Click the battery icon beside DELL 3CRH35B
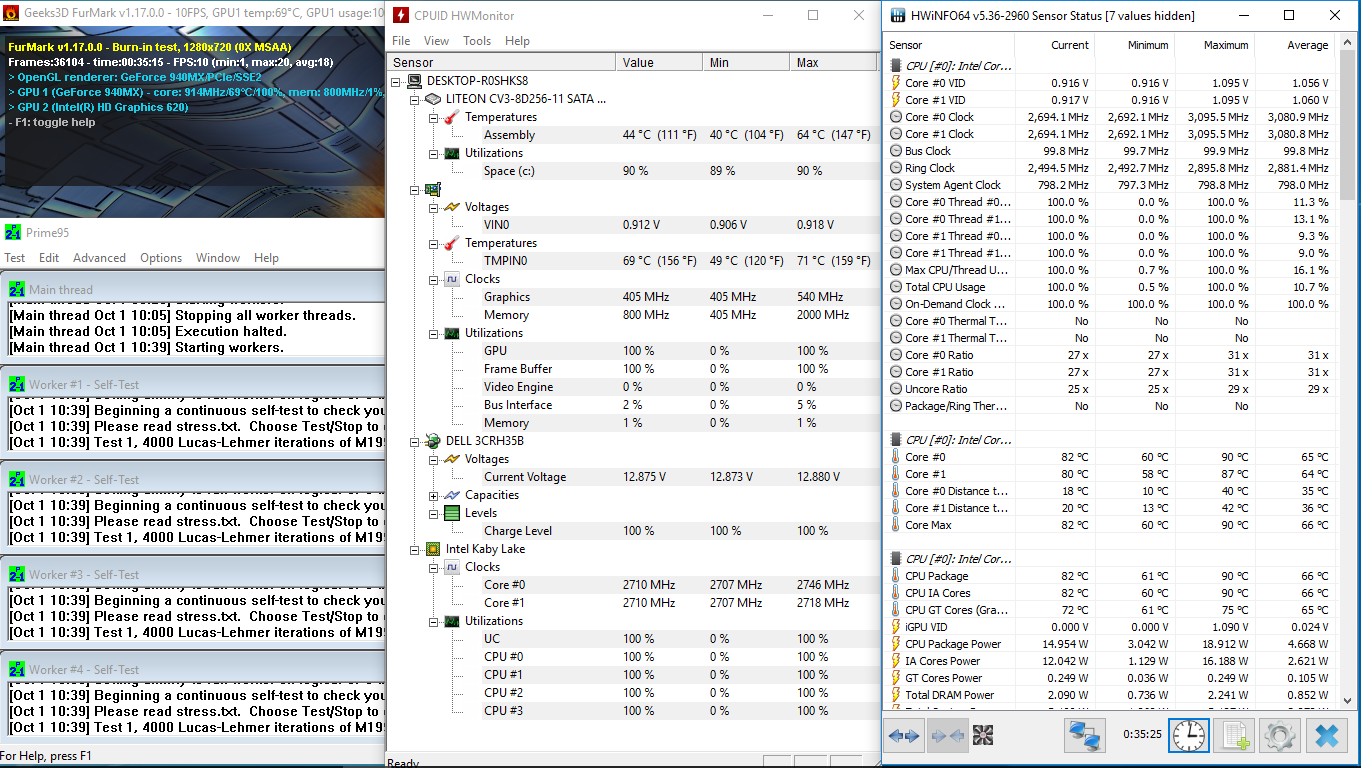This screenshot has width=1361, height=768. (x=433, y=441)
